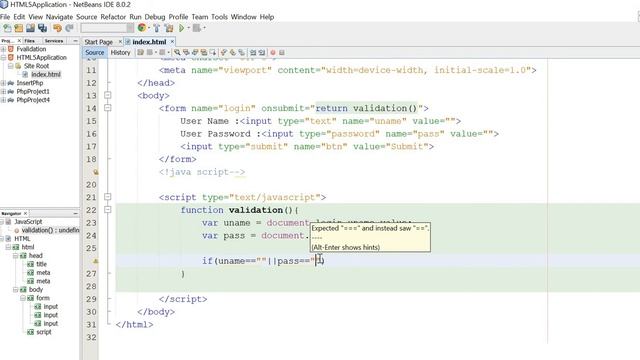This screenshot has height=360, width=640.
Task: Click the warning hint icon beside the if statement line
Action: 96,261
